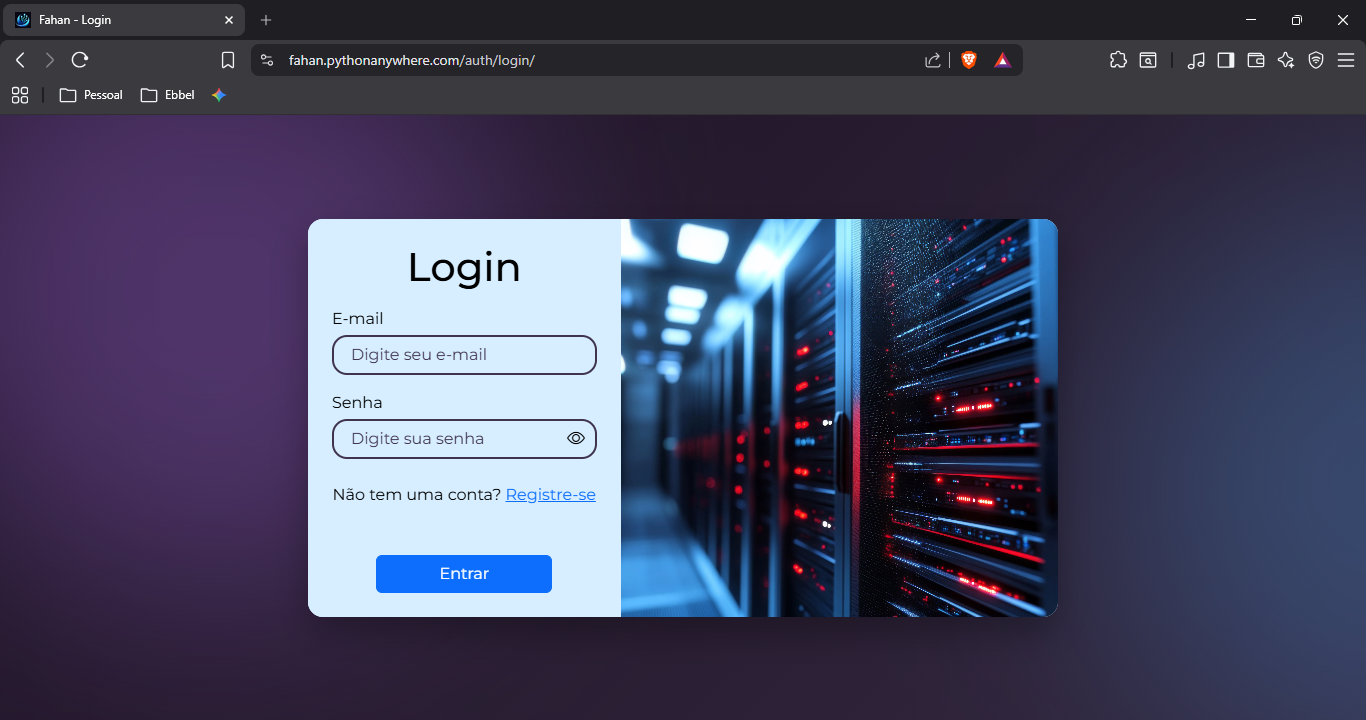
Task: Click the Entrar button
Action: (x=464, y=574)
